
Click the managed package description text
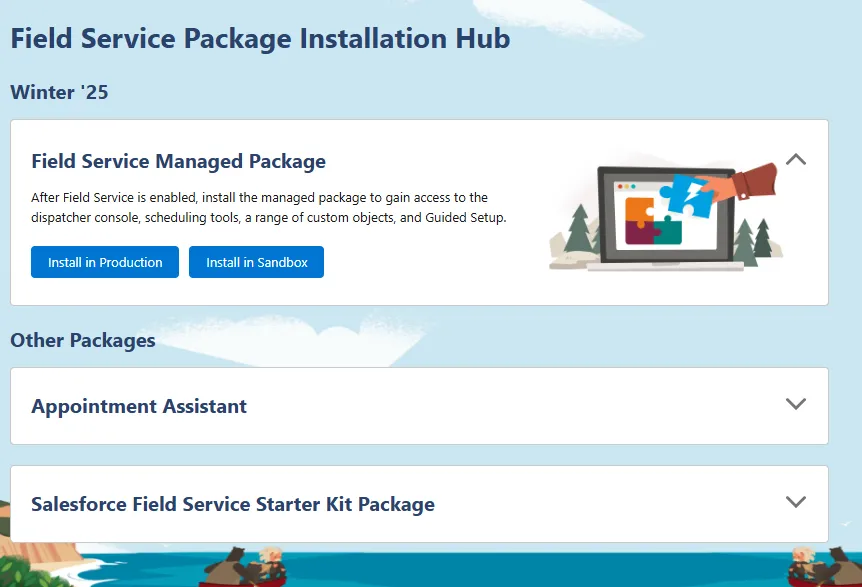268,207
